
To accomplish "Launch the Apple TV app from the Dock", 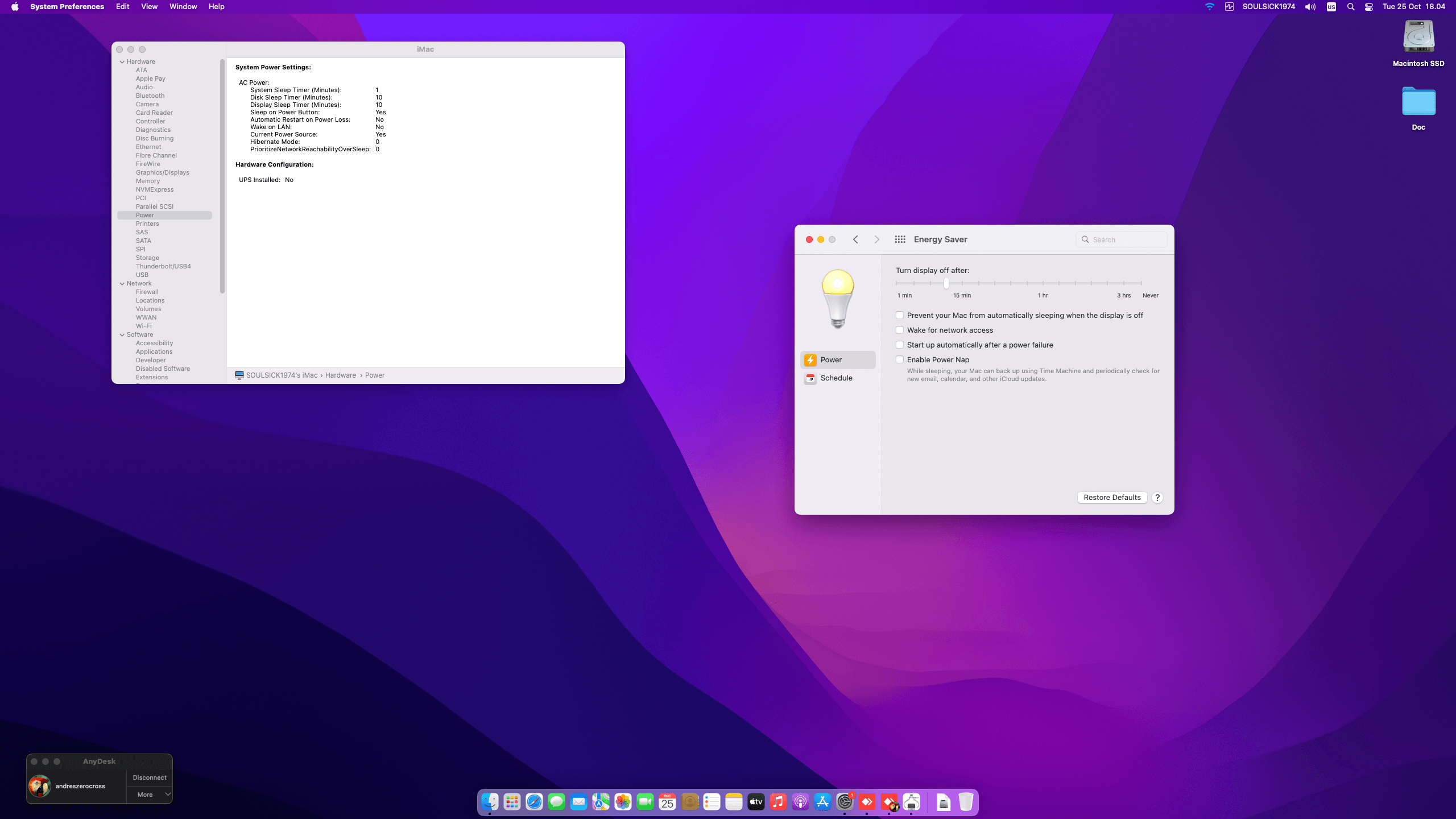I will (x=756, y=802).
